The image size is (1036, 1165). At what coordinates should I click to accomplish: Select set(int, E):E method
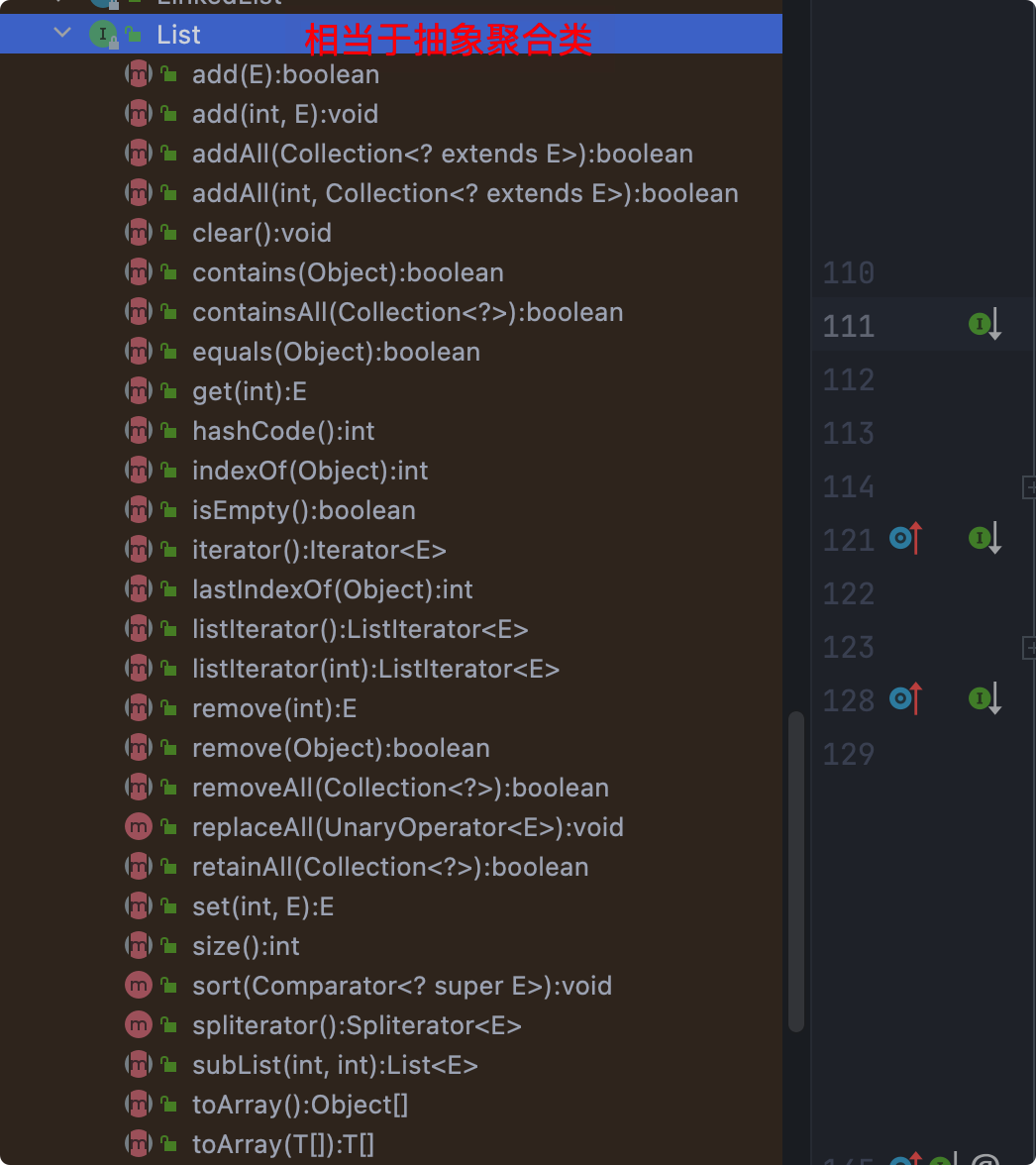tap(262, 906)
